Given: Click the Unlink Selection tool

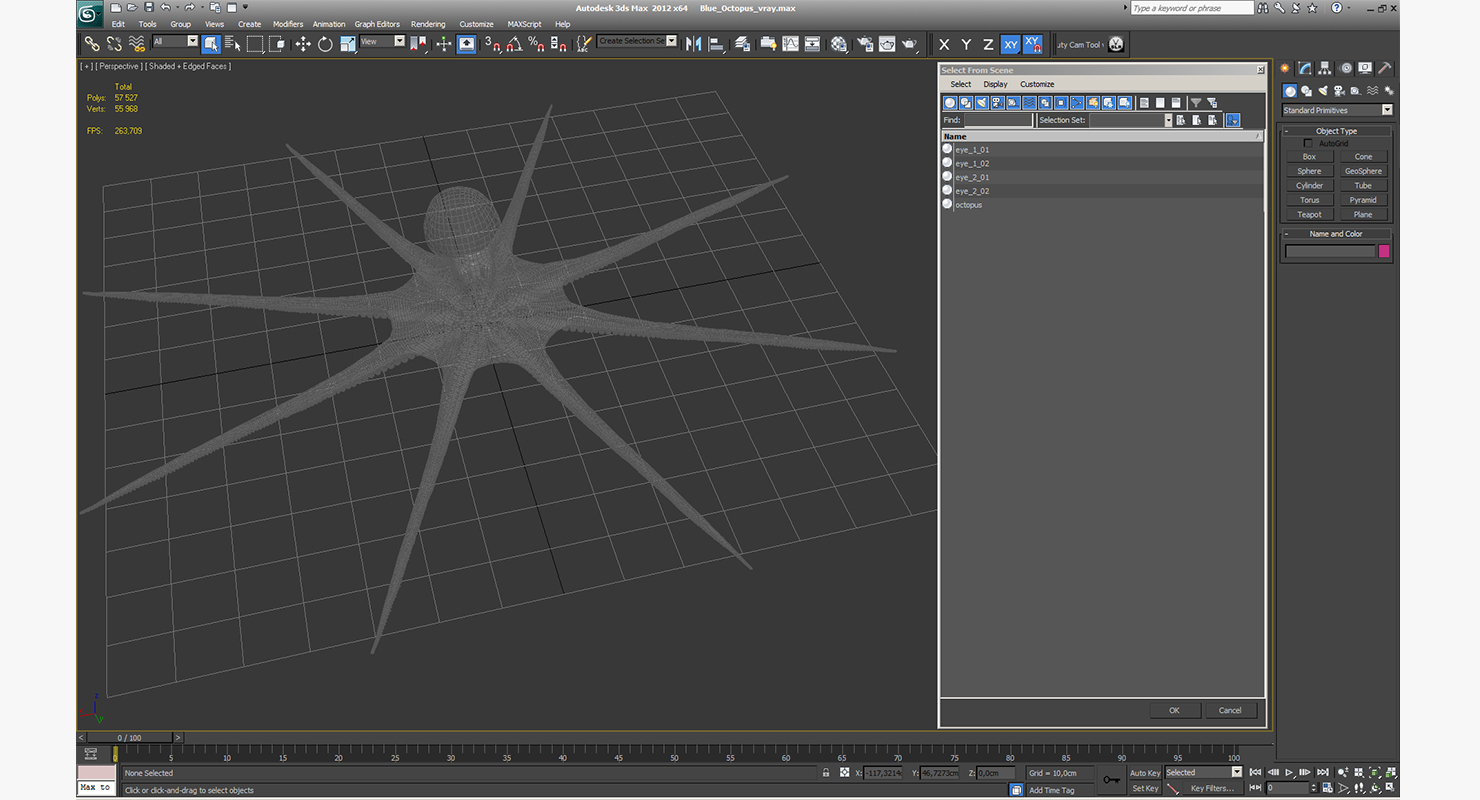Looking at the screenshot, I should click(114, 44).
